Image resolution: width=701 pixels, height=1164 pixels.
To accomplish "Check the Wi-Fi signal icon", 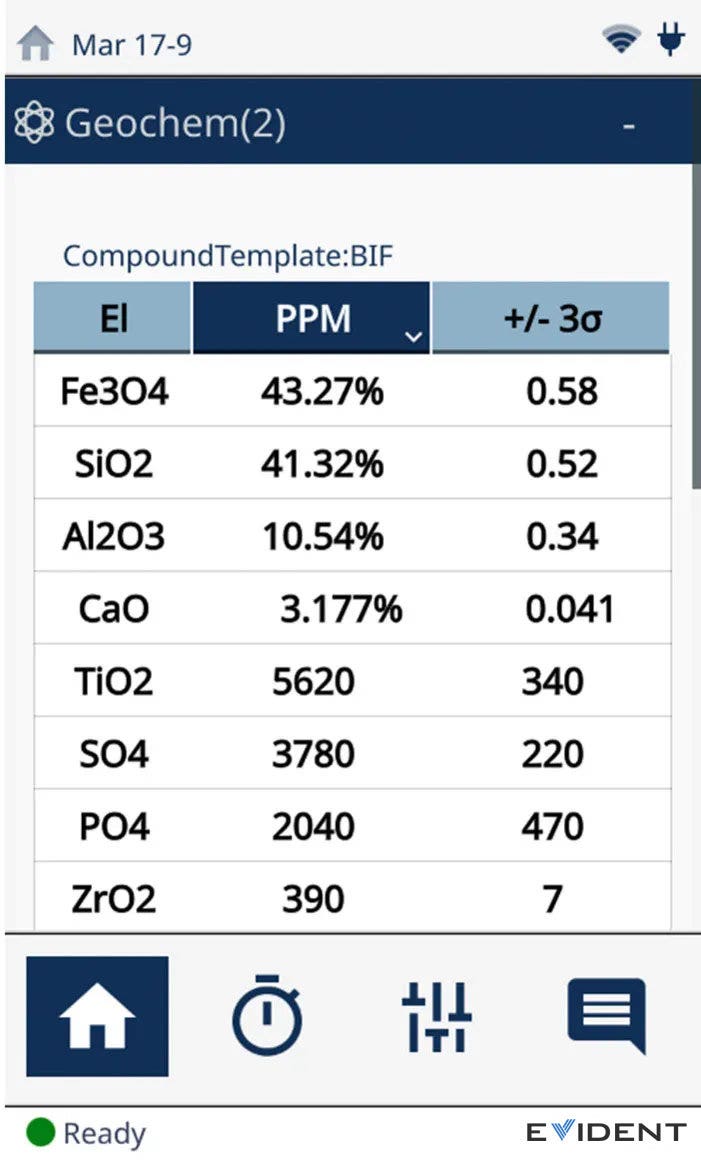I will click(621, 41).
